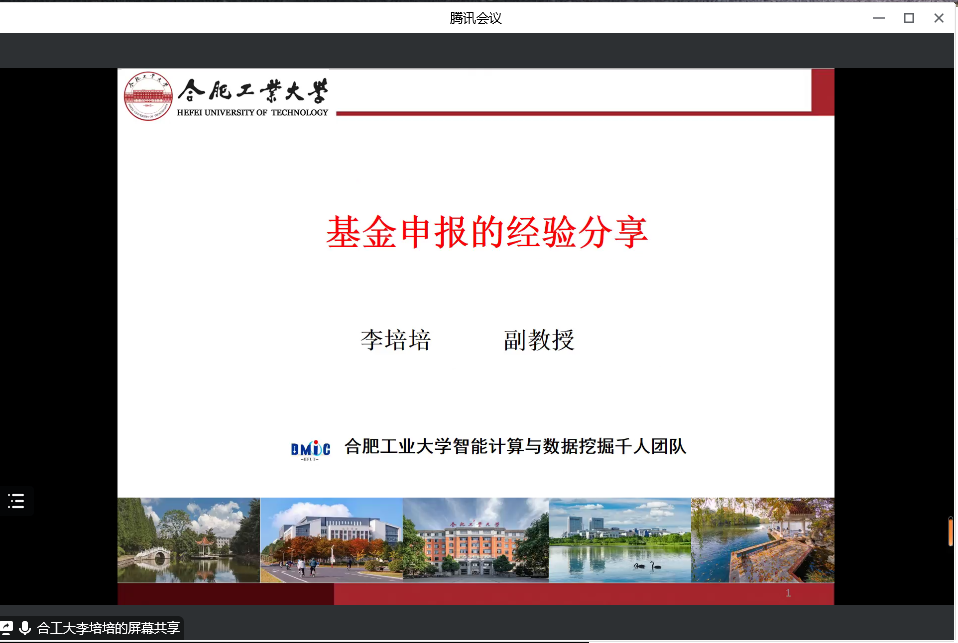The height and width of the screenshot is (643, 958).
Task: Click the BMDC team logo
Action: (x=310, y=448)
